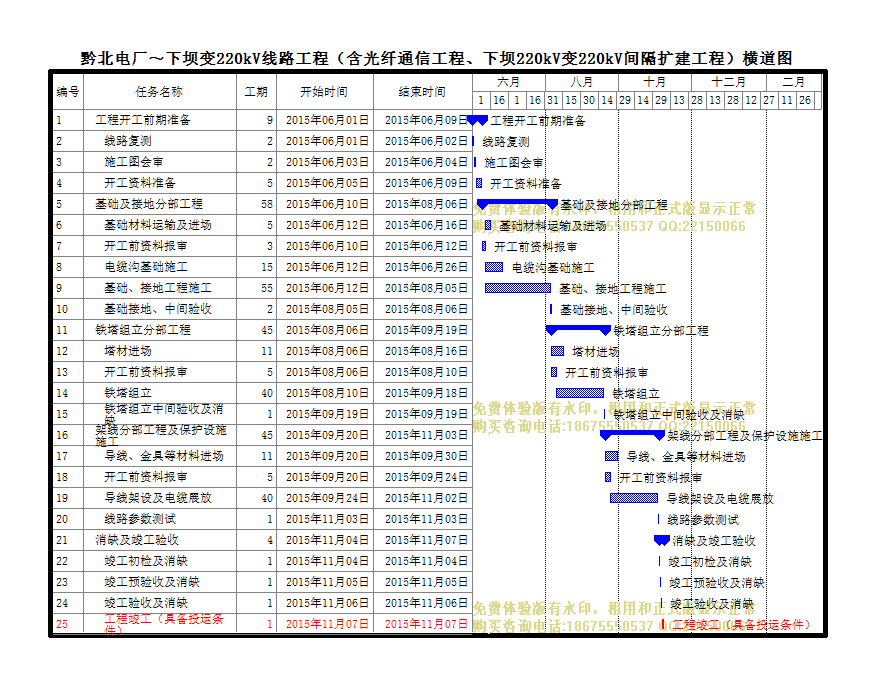
Task: Click Gantt bar for 电缆沟基础施工
Action: pos(494,267)
